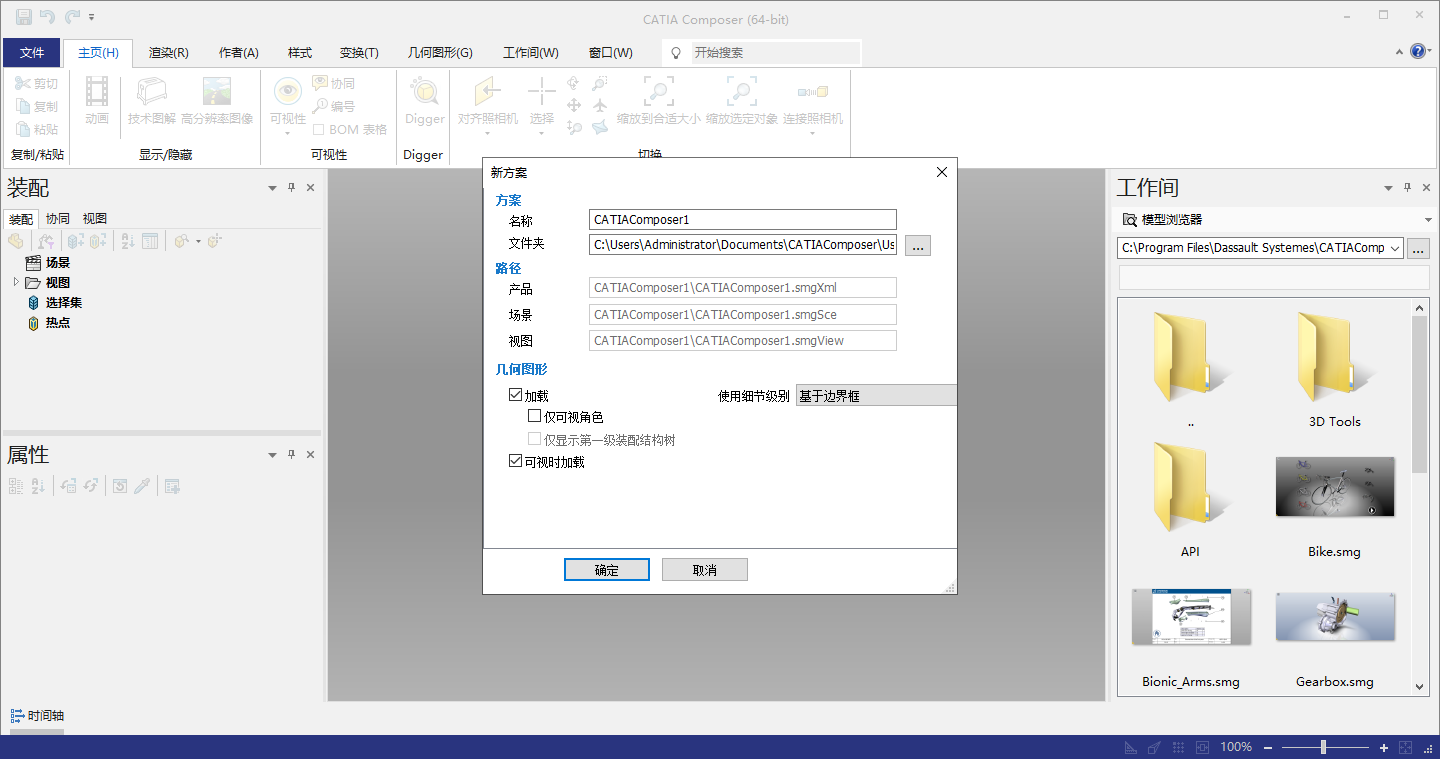Open the 基于边界框 detail level dropdown
Screen dimensions: 1440x759
(x=875, y=394)
